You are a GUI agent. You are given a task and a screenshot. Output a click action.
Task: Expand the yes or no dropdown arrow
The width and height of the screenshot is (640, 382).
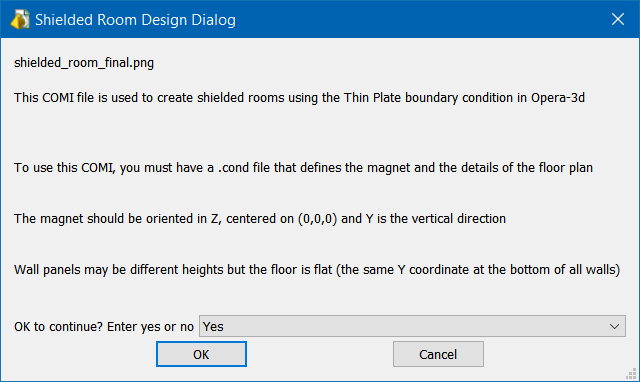pyautogui.click(x=614, y=326)
